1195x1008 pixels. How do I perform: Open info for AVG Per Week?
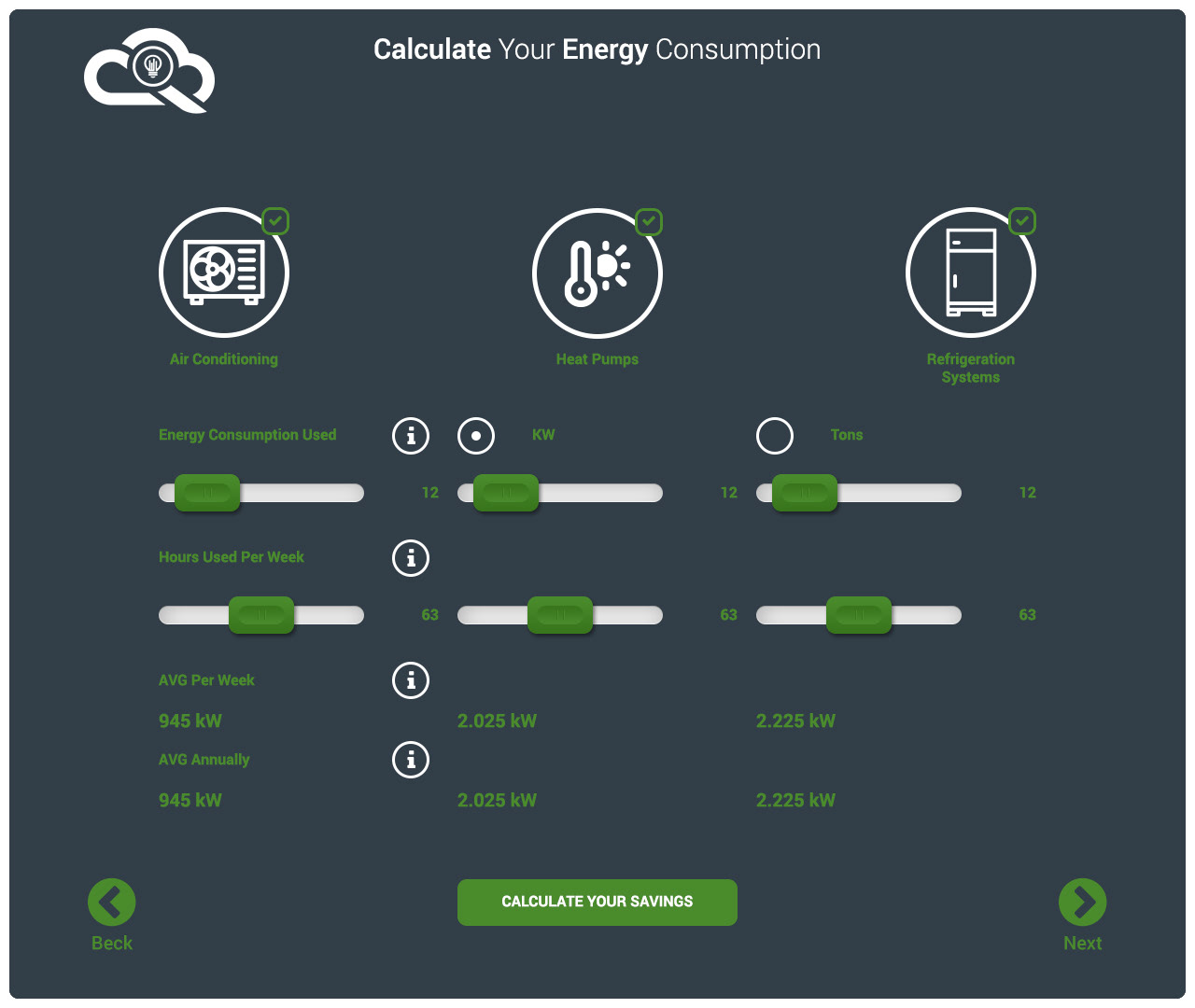pyautogui.click(x=411, y=680)
